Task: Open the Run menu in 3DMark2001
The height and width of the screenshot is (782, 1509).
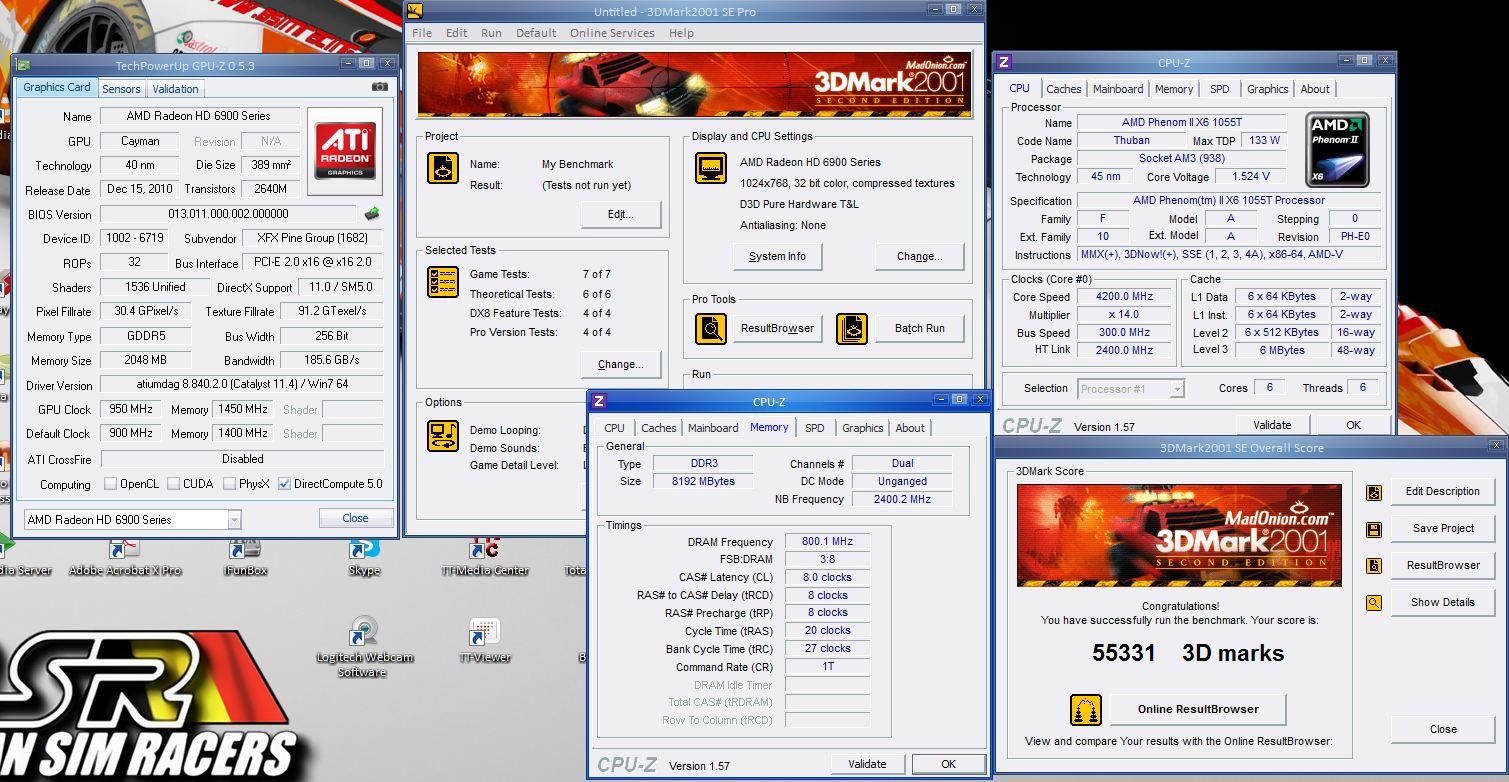Action: pos(491,33)
